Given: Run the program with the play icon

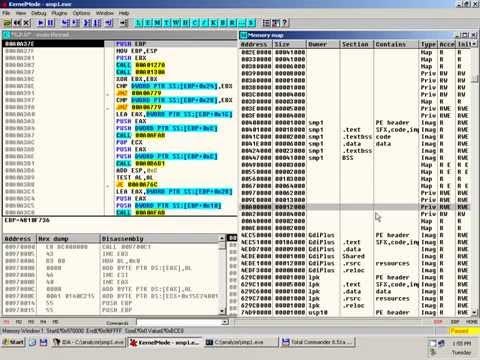Looking at the screenshot, I should (x=41, y=23).
